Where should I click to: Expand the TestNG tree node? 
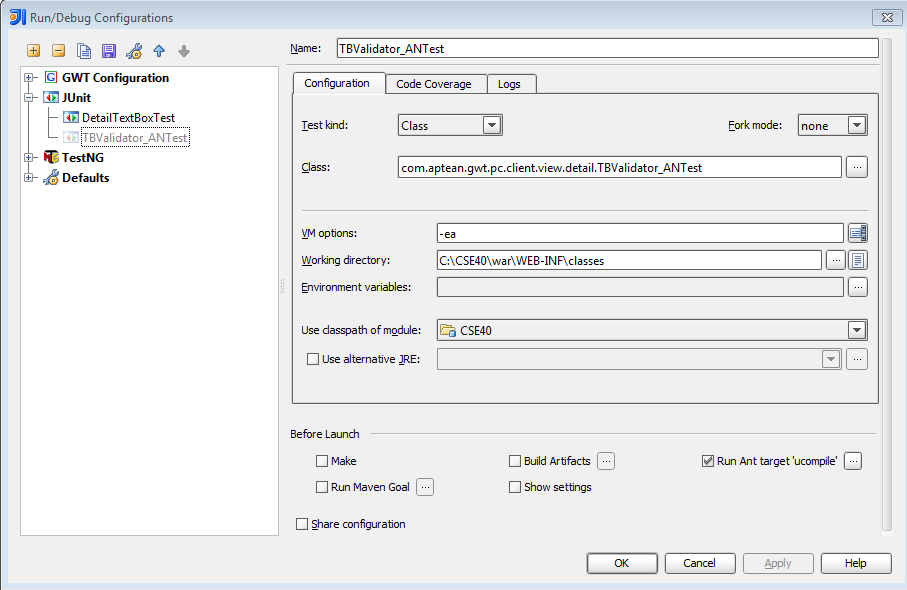28,157
